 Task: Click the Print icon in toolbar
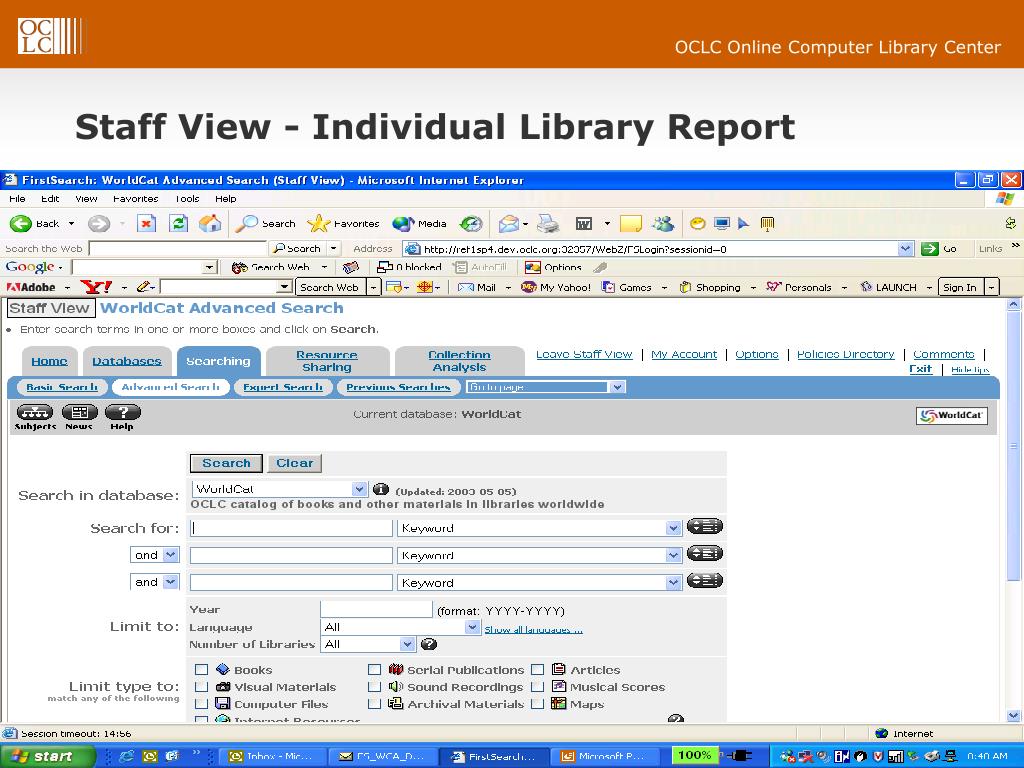[x=548, y=224]
